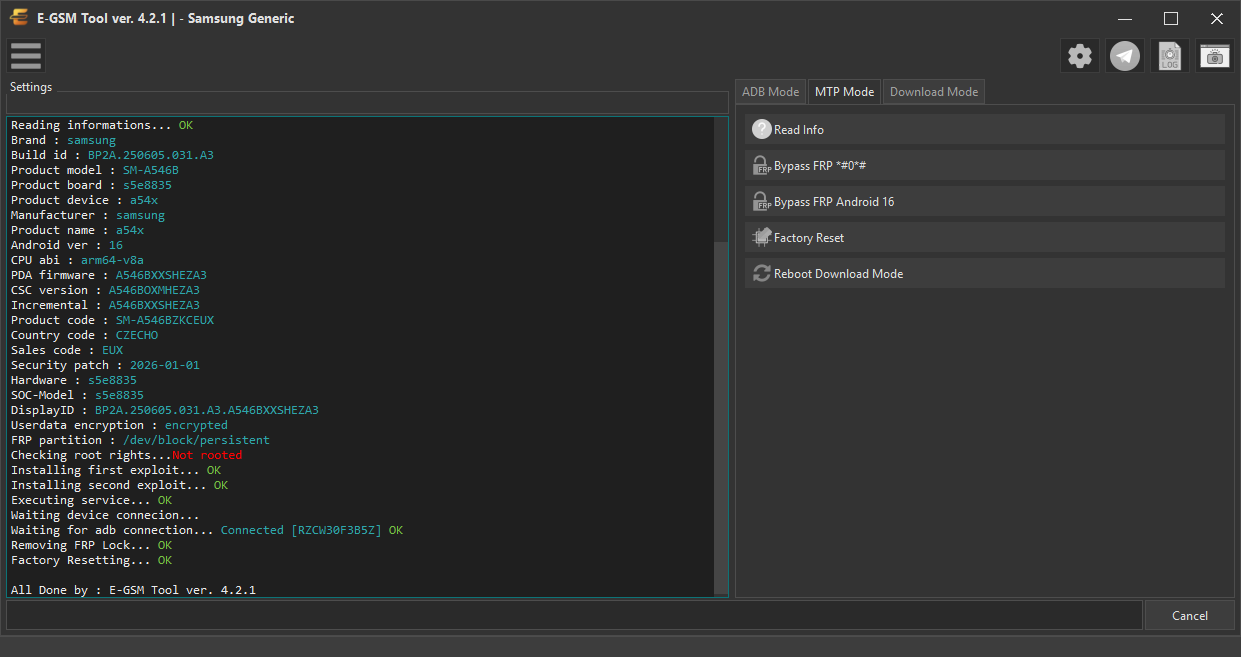Click the CSC version A546BOXMHEZA3 value
Viewport: 1241px width, 657px height.
(154, 290)
